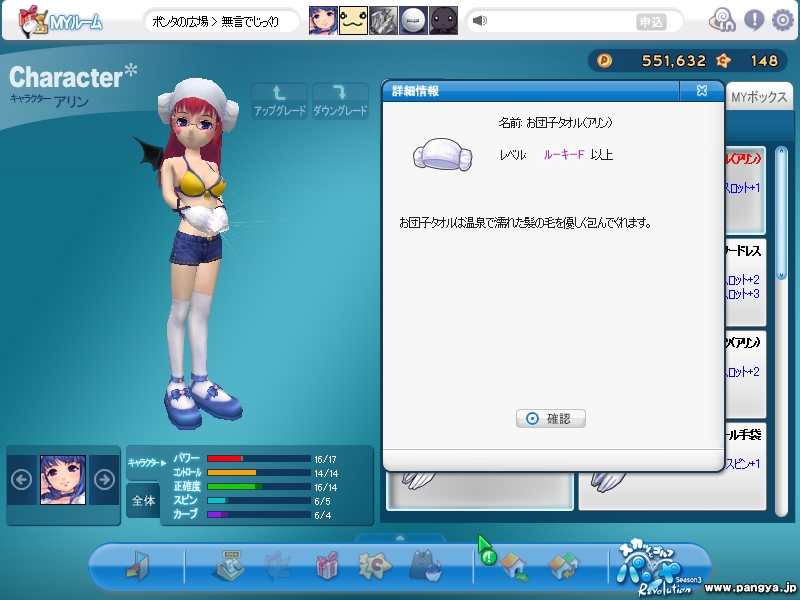
Task: Click the green C card icon in bottom bar
Action: click(375, 565)
